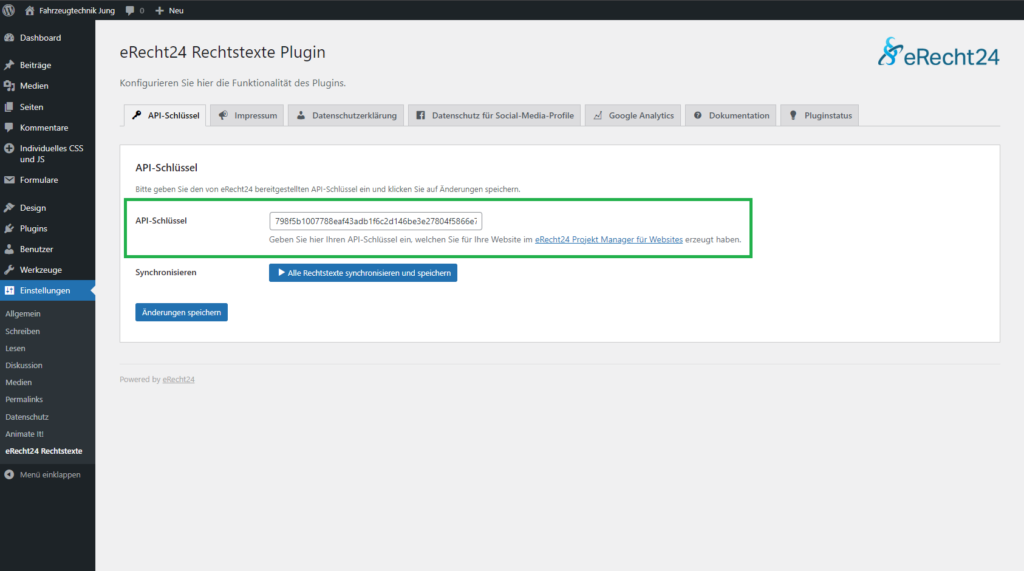Click the eRecht24 link in footer

pos(178,380)
